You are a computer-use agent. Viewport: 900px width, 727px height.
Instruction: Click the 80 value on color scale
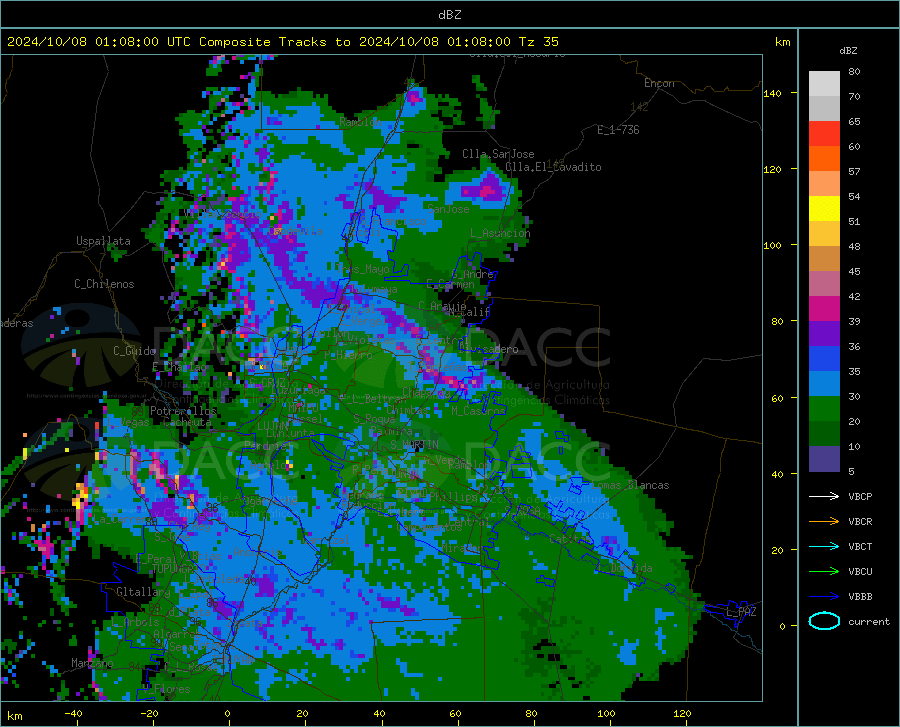(x=854, y=71)
